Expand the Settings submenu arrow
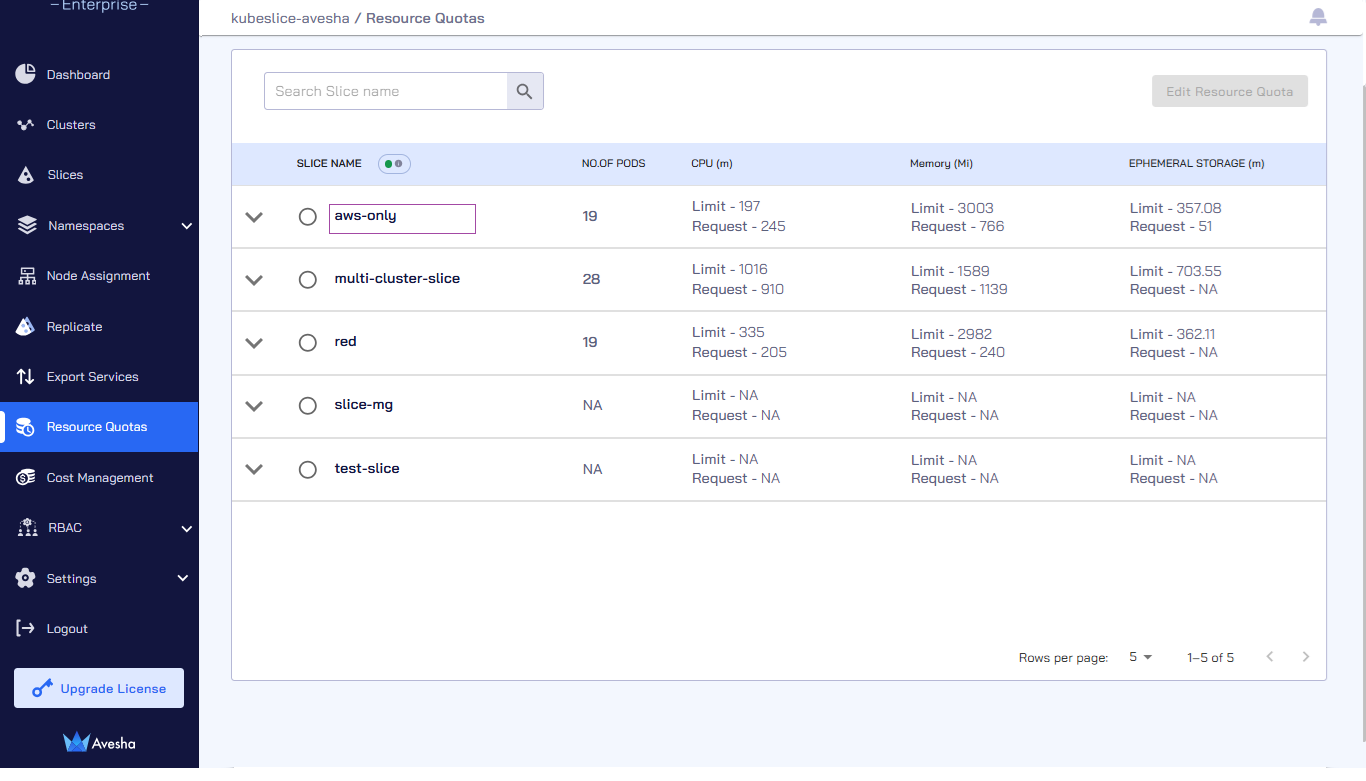Image resolution: width=1366 pixels, height=781 pixels. pos(182,578)
